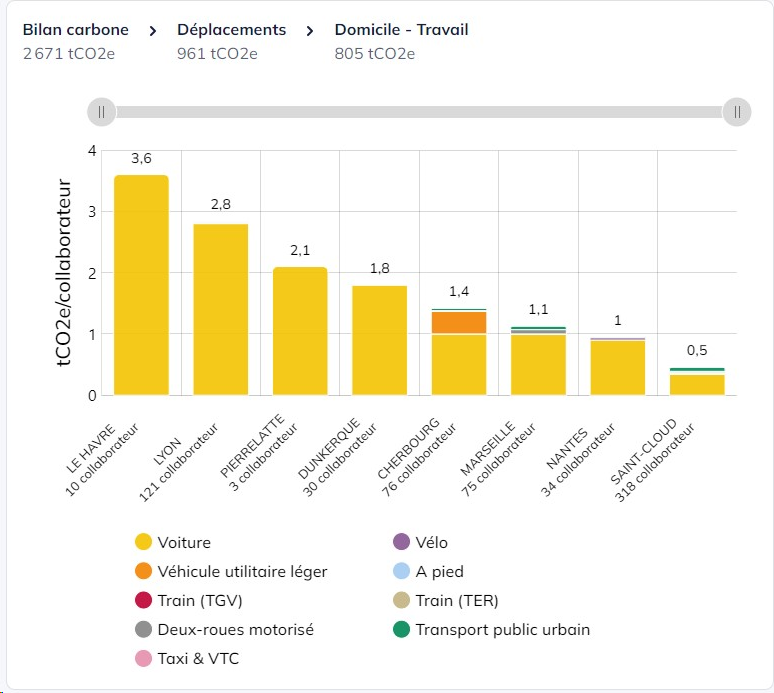Click the 0,5 value label

(697, 350)
